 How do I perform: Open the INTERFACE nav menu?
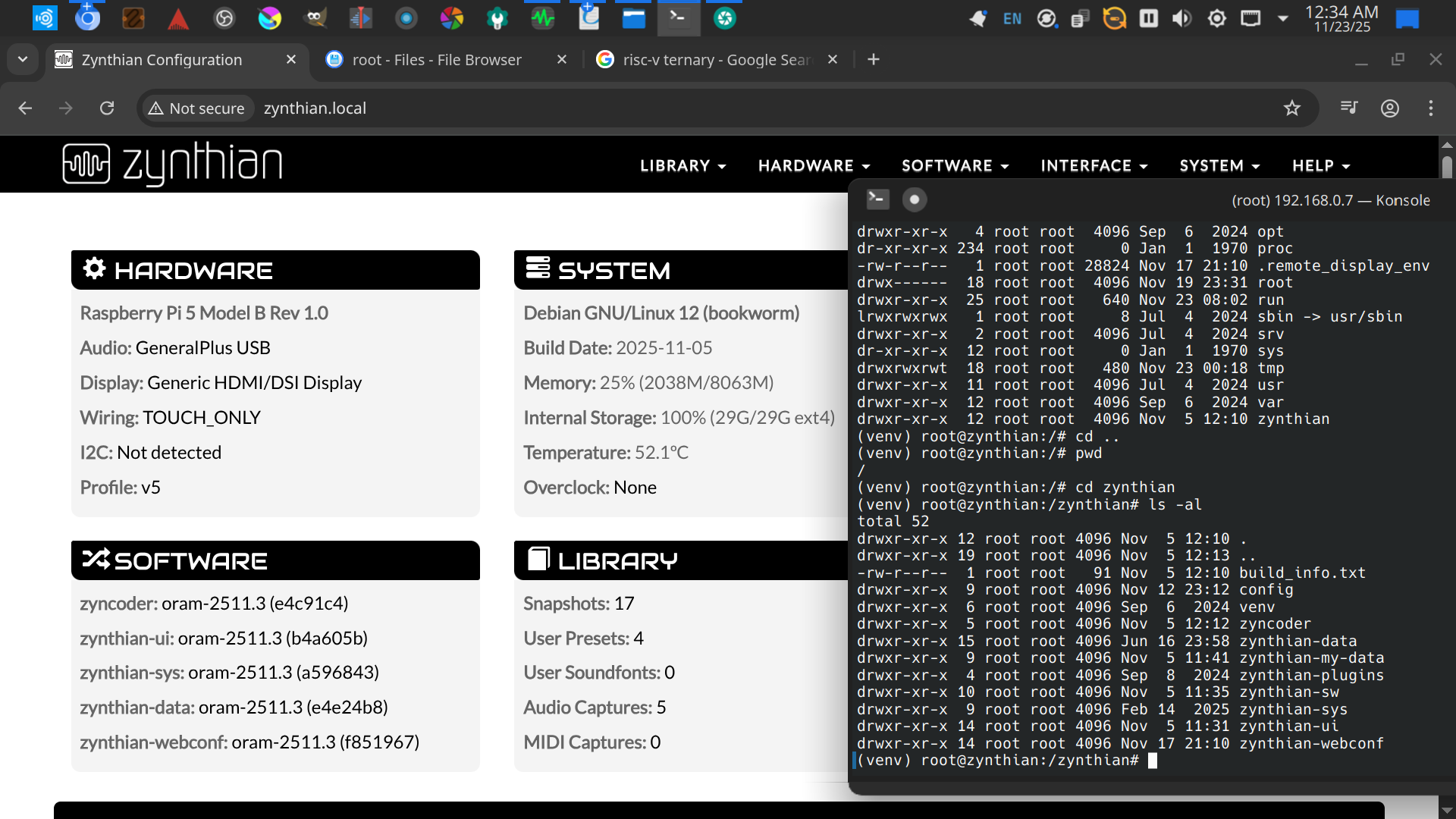click(1094, 166)
